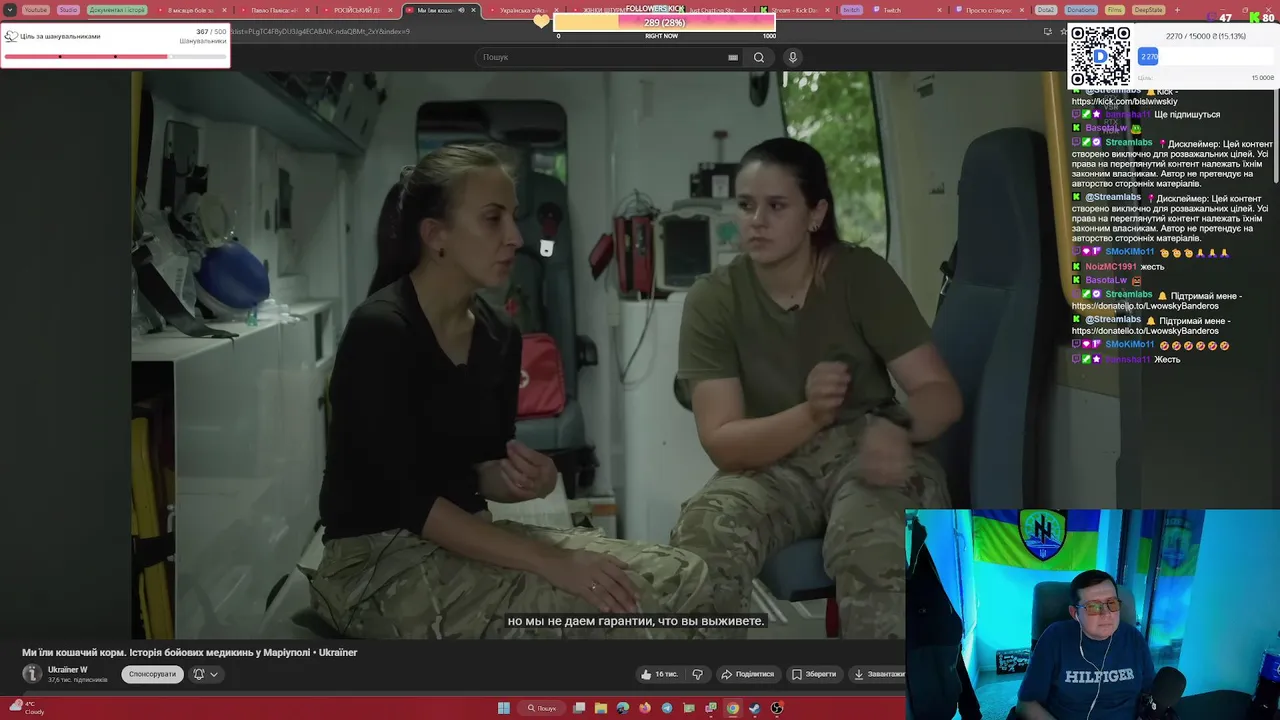
Task: Open the Donations tab group
Action: 1081,10
